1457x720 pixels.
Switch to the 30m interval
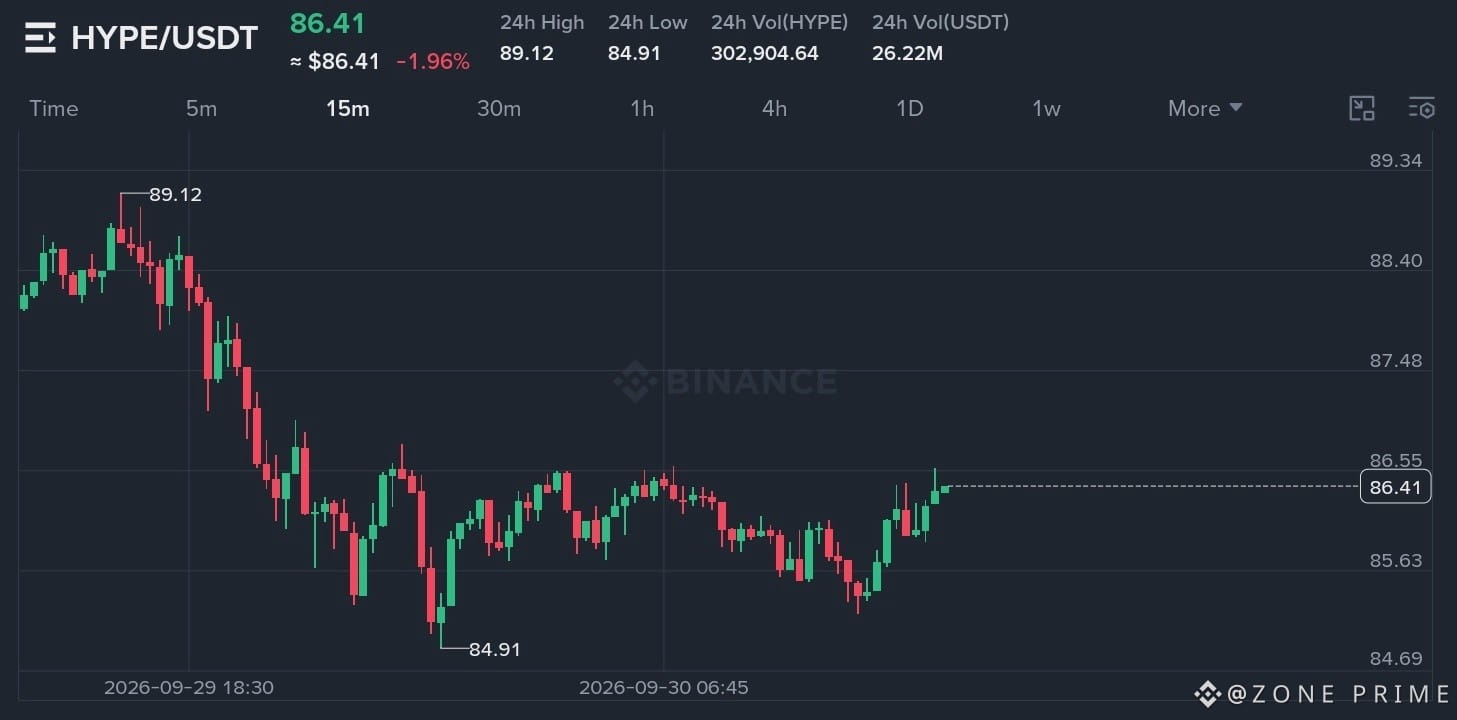tap(499, 108)
